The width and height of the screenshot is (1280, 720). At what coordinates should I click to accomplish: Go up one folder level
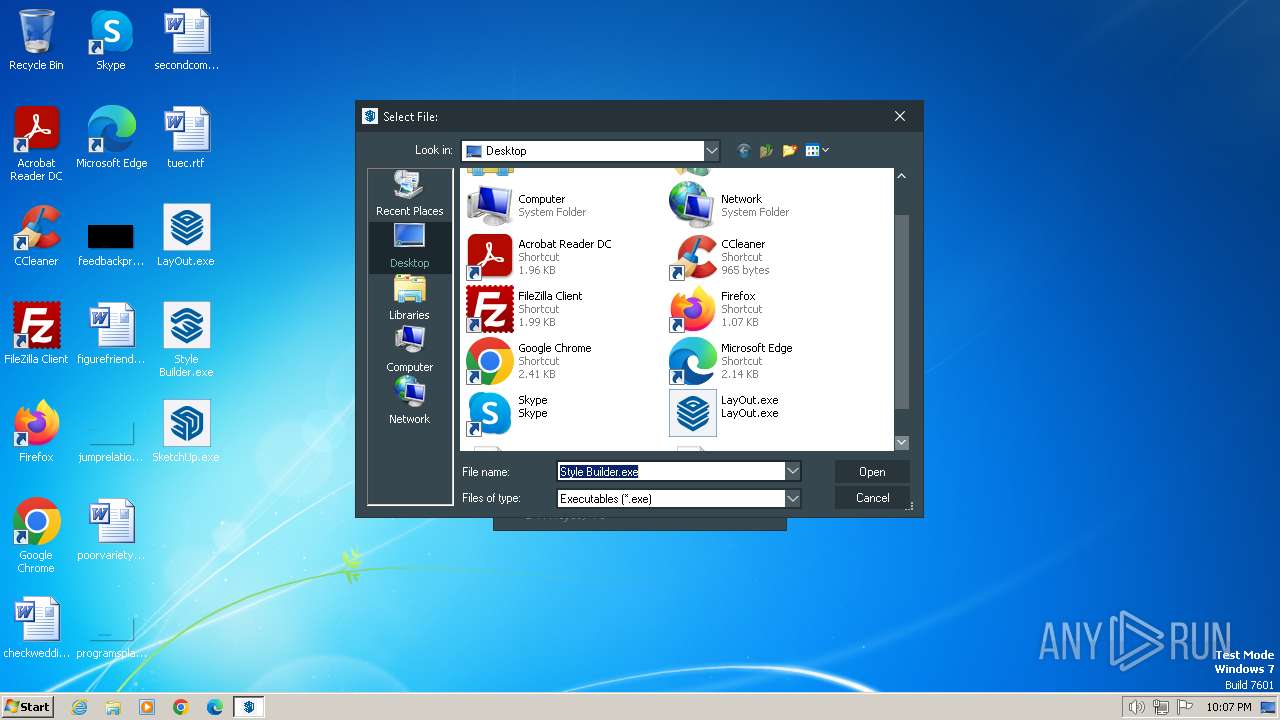pyautogui.click(x=766, y=151)
